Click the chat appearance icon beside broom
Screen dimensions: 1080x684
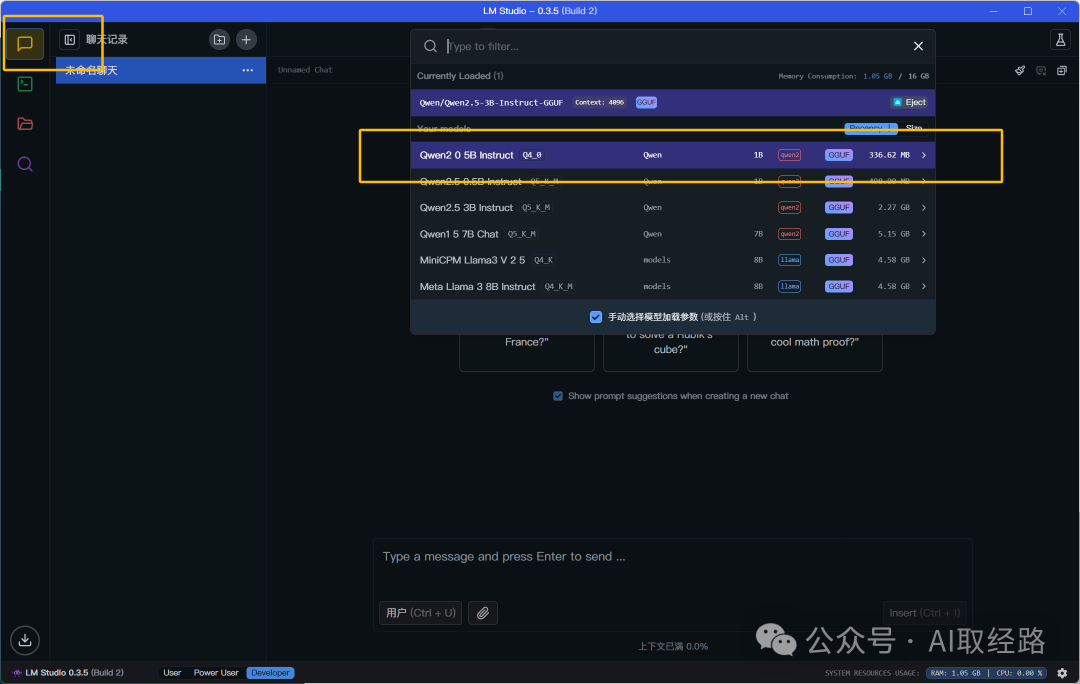click(x=1041, y=70)
